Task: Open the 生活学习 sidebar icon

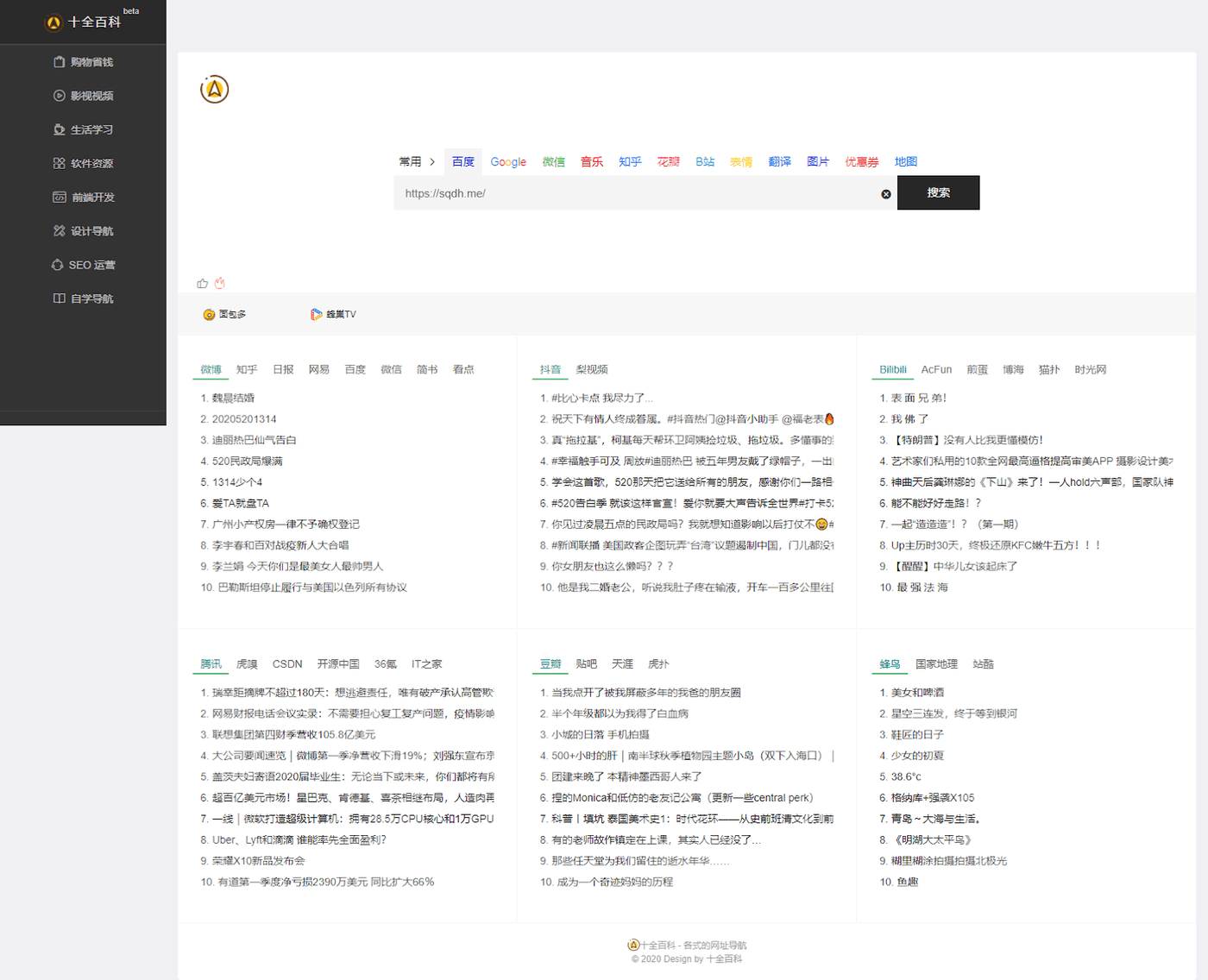Action: point(60,129)
